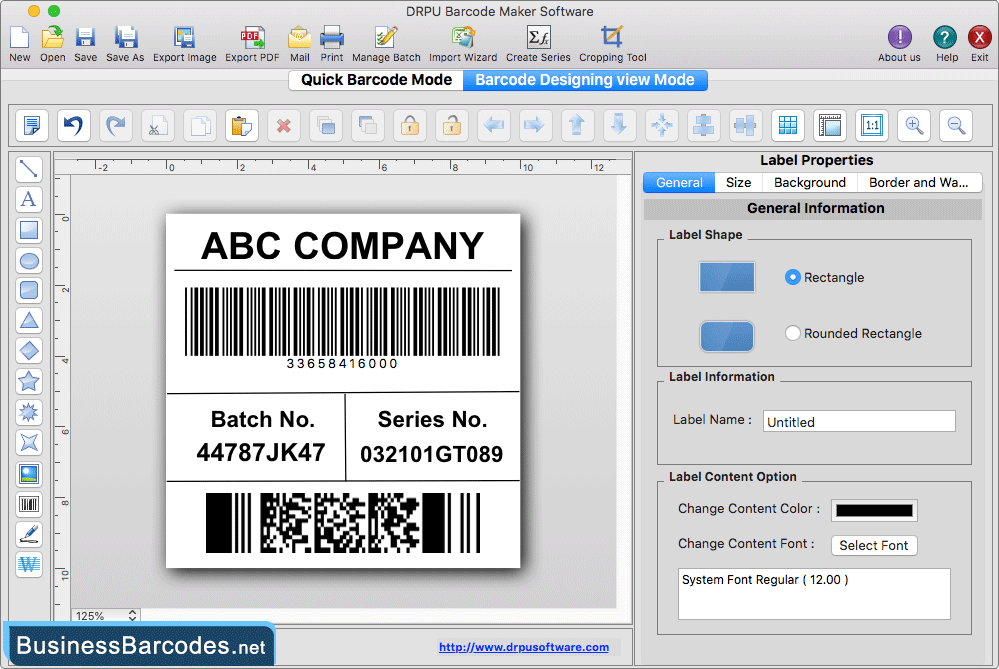Click the undo arrow icon

73,125
